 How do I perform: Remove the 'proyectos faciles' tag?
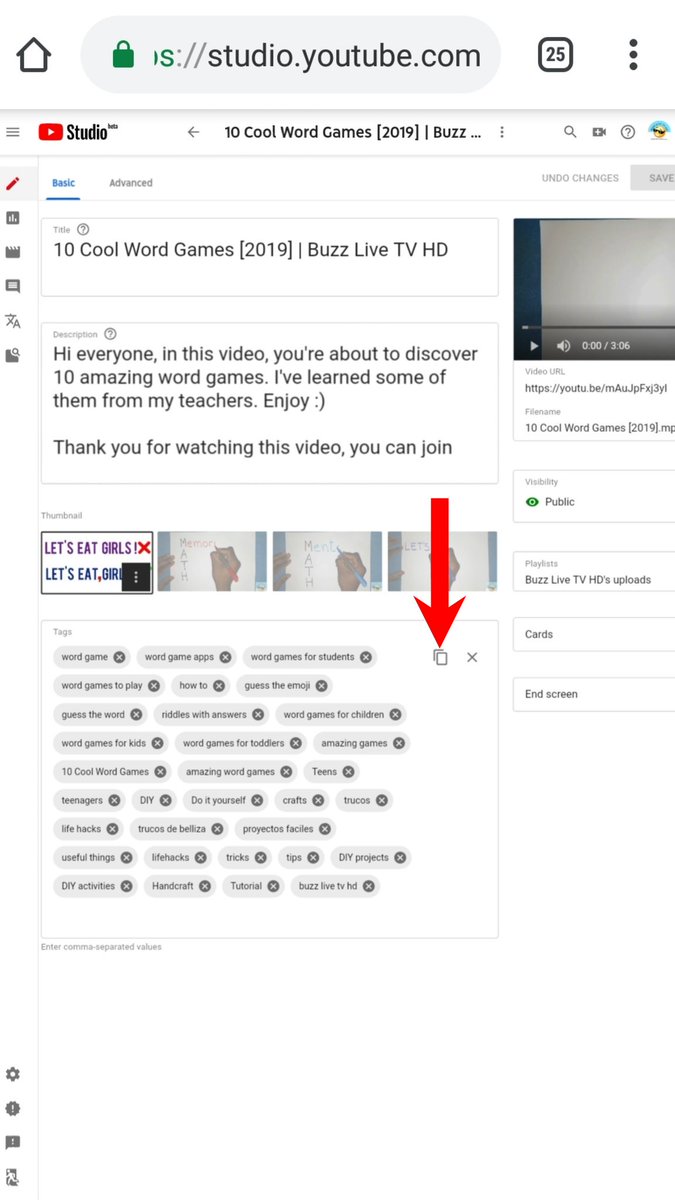(325, 829)
